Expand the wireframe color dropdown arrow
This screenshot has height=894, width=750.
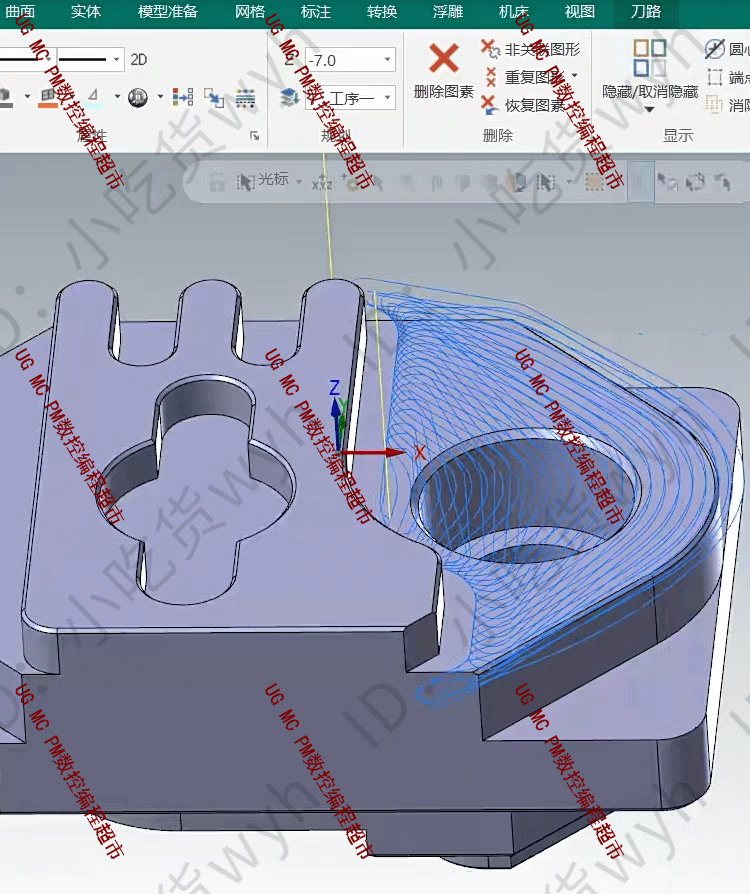click(117, 96)
